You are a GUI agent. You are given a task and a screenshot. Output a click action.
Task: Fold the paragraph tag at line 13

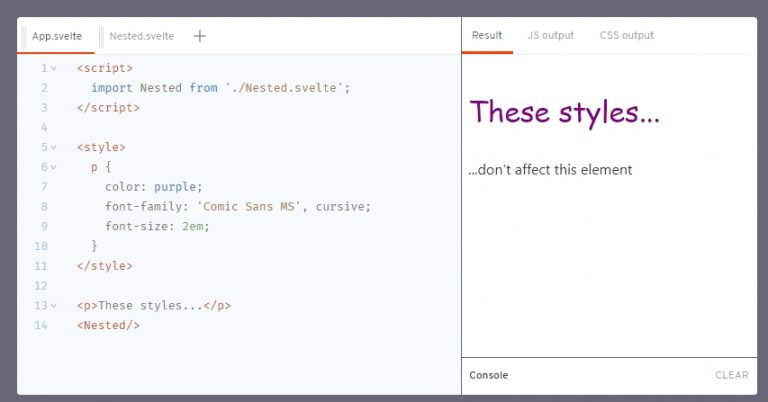point(54,305)
